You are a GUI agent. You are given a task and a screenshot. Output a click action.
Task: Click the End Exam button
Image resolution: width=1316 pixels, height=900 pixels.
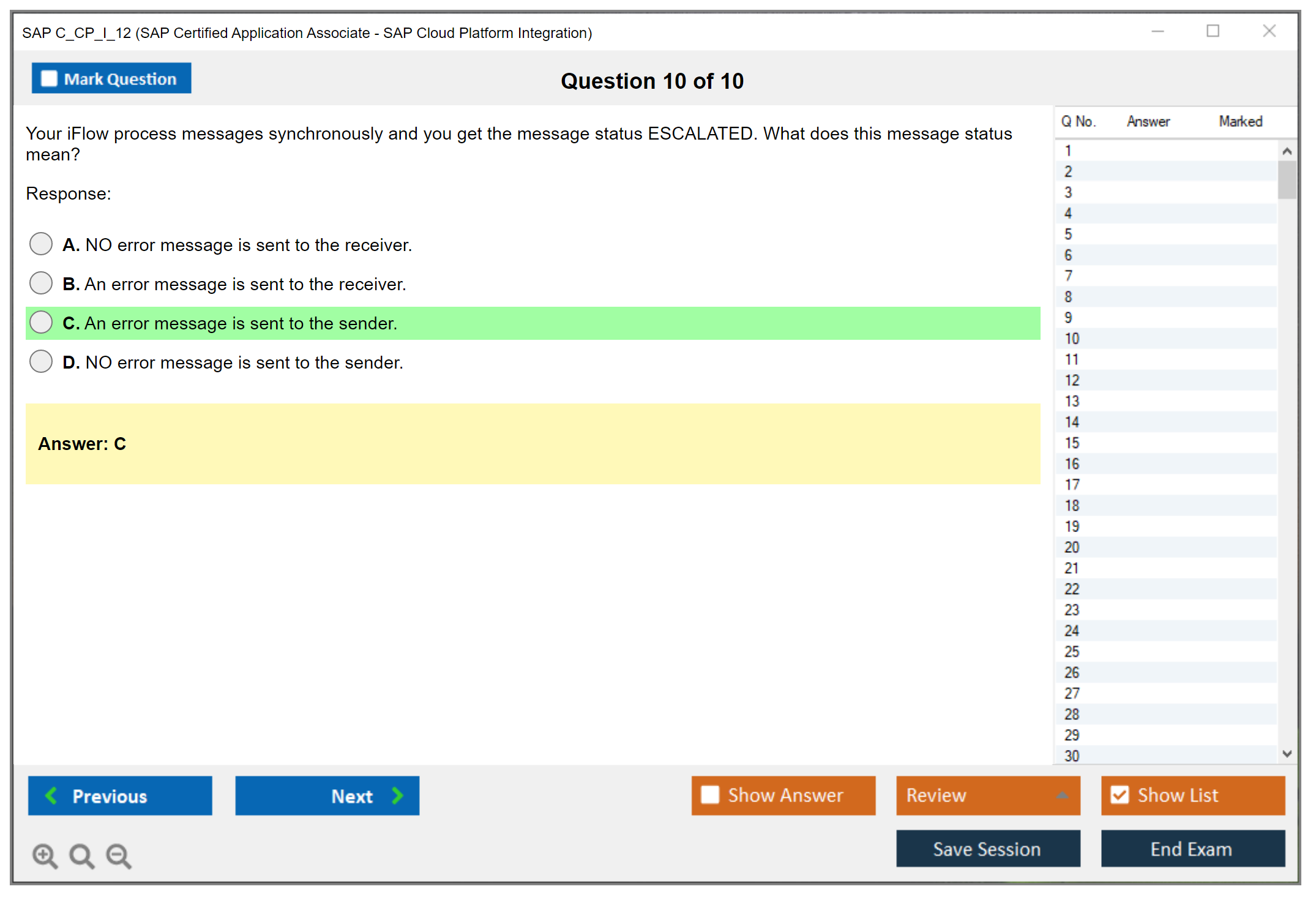tap(1192, 849)
